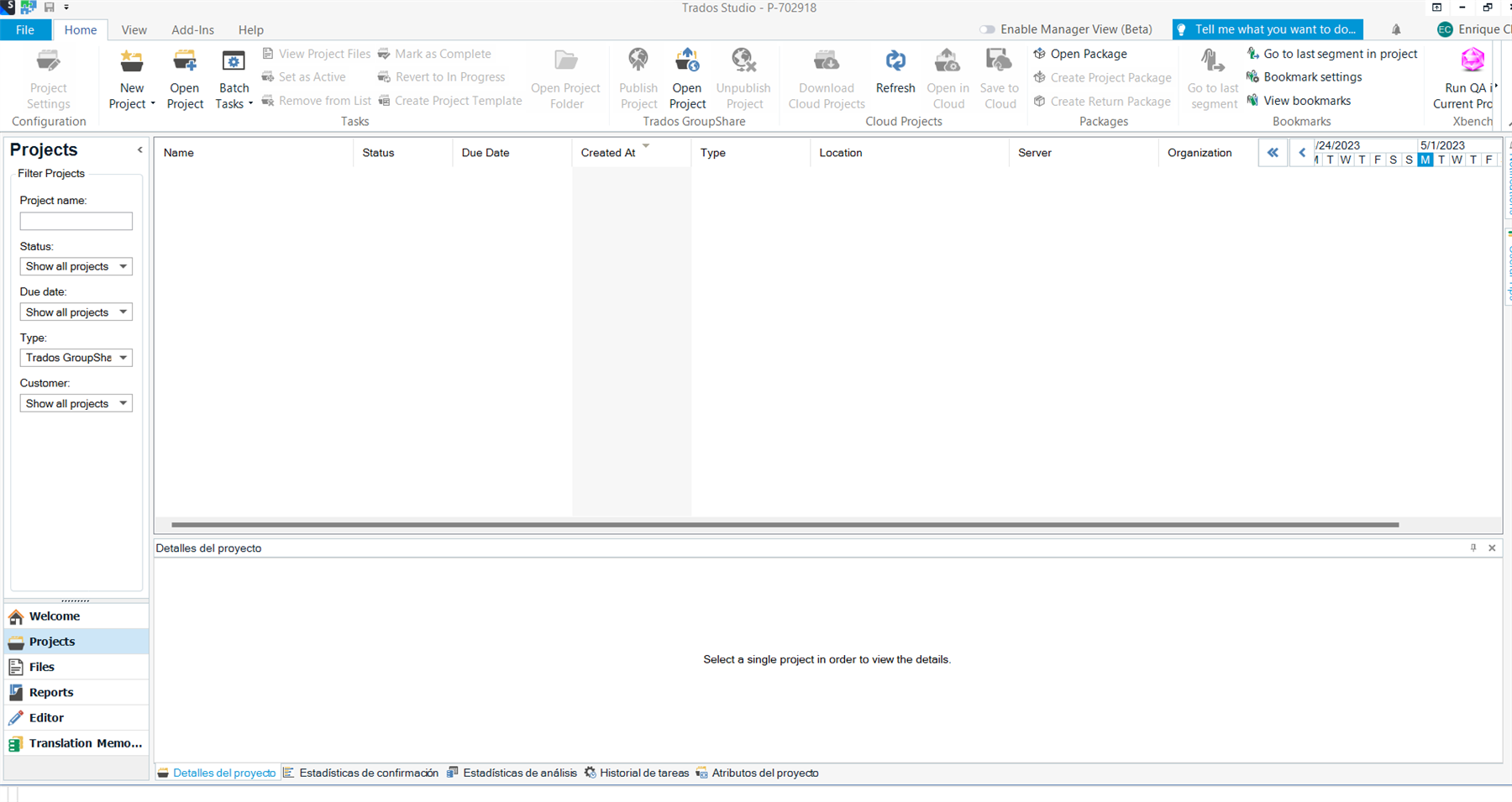Sort by the Type column header
1512x802 pixels.
tap(751, 153)
